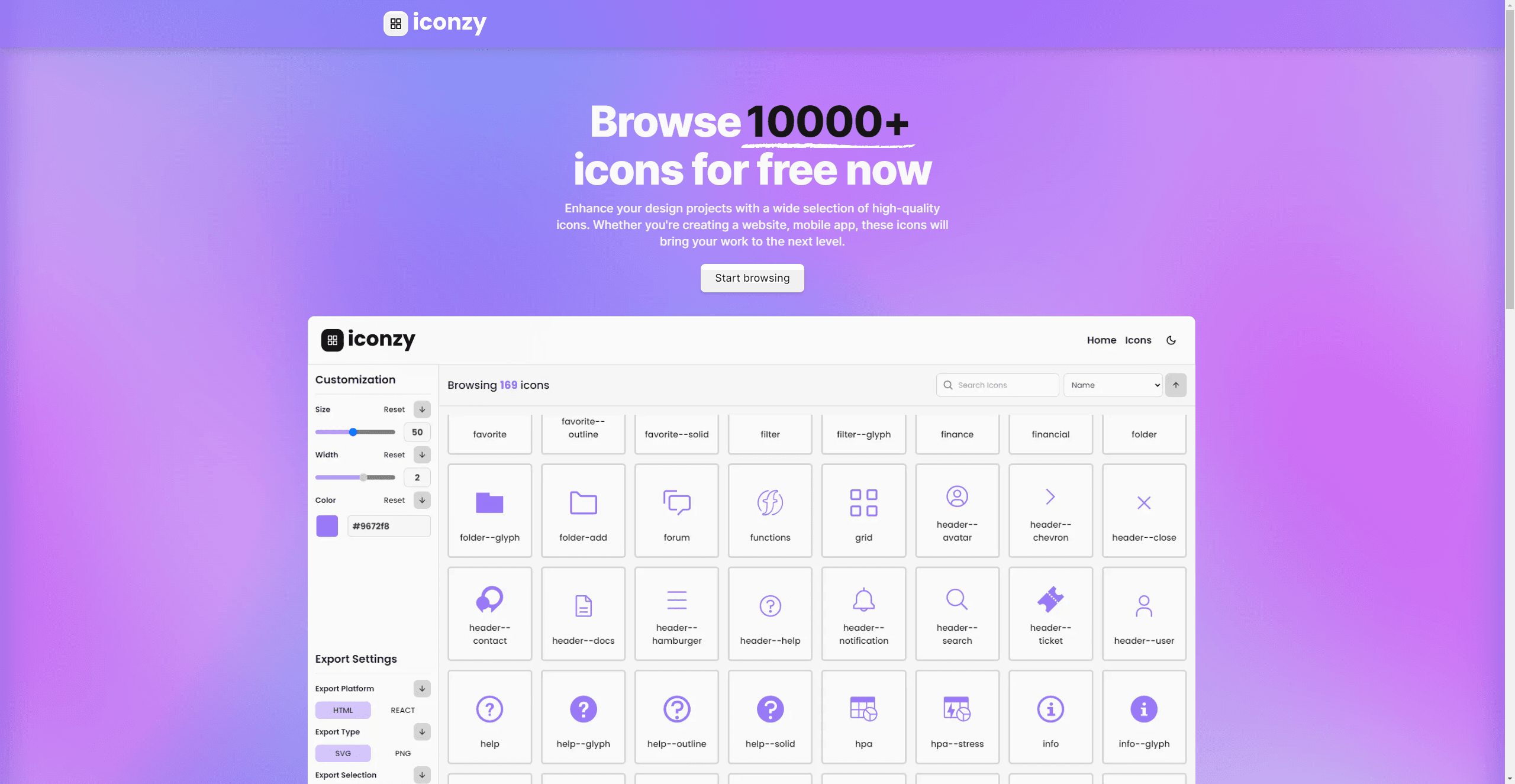Drag the Size slider to adjust
Viewport: 1515px width, 784px height.
click(355, 432)
